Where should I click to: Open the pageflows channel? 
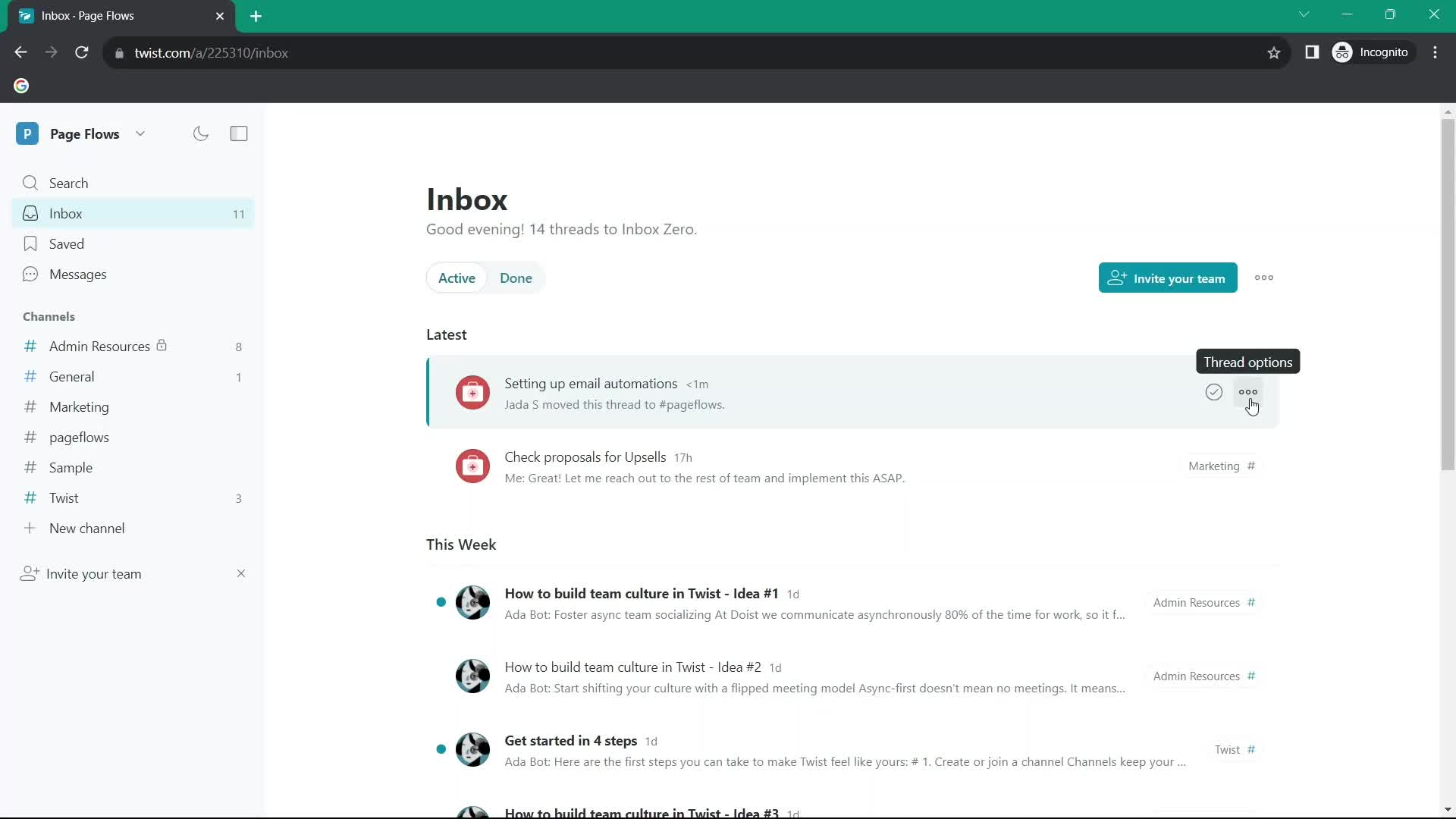pos(79,437)
